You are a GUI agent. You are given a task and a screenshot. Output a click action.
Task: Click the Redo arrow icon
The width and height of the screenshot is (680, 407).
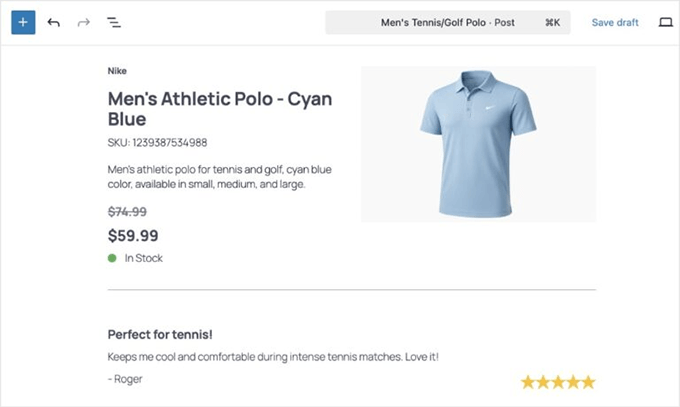(x=83, y=22)
